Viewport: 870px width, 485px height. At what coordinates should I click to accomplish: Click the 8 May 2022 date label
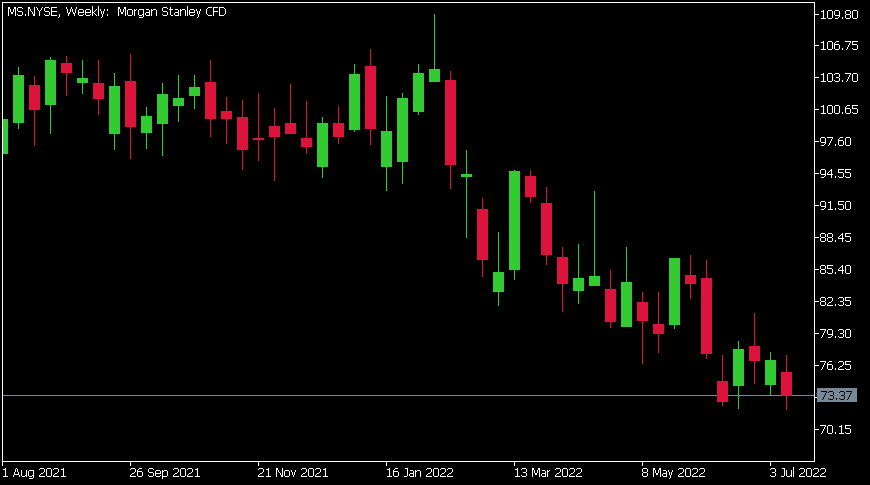click(674, 473)
